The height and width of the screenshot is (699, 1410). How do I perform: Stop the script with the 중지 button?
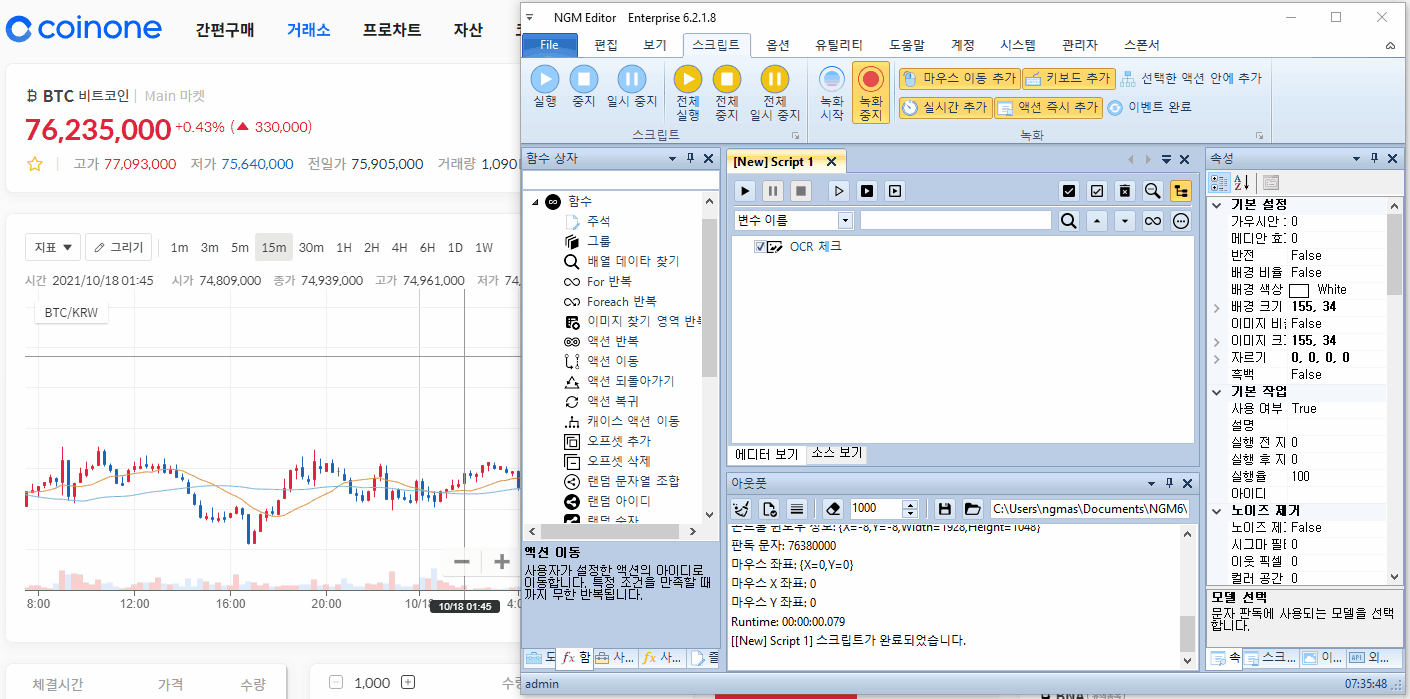584,86
